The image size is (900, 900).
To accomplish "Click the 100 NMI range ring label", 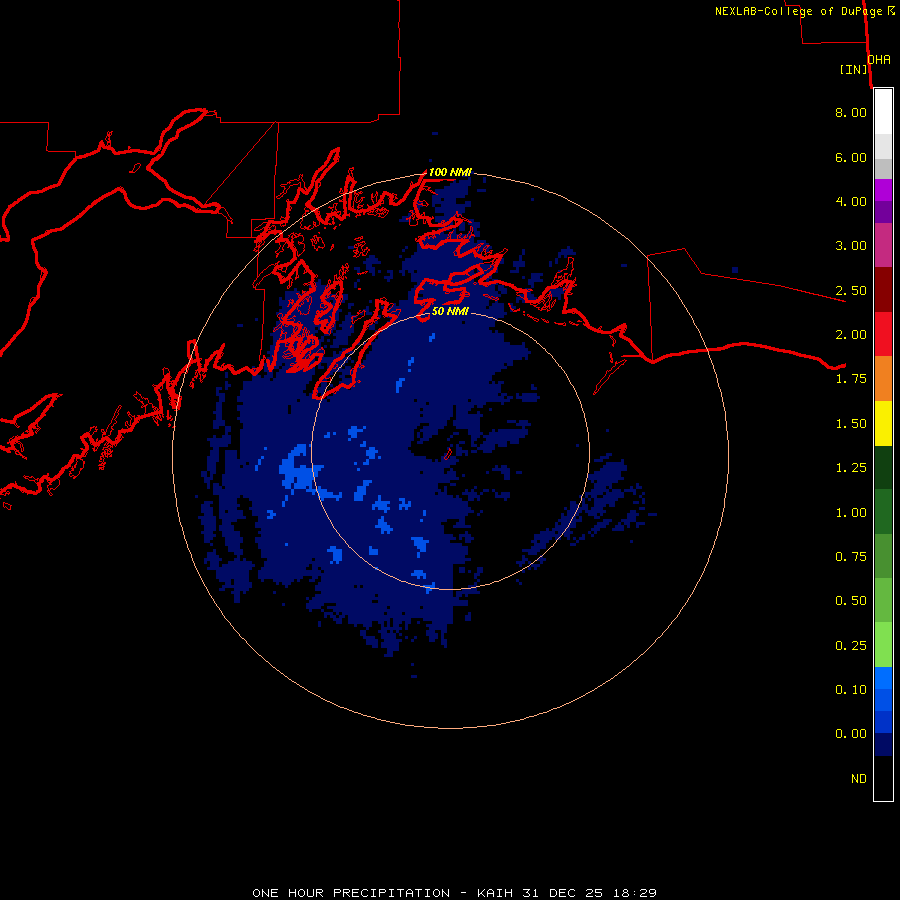I will click(x=450, y=172).
